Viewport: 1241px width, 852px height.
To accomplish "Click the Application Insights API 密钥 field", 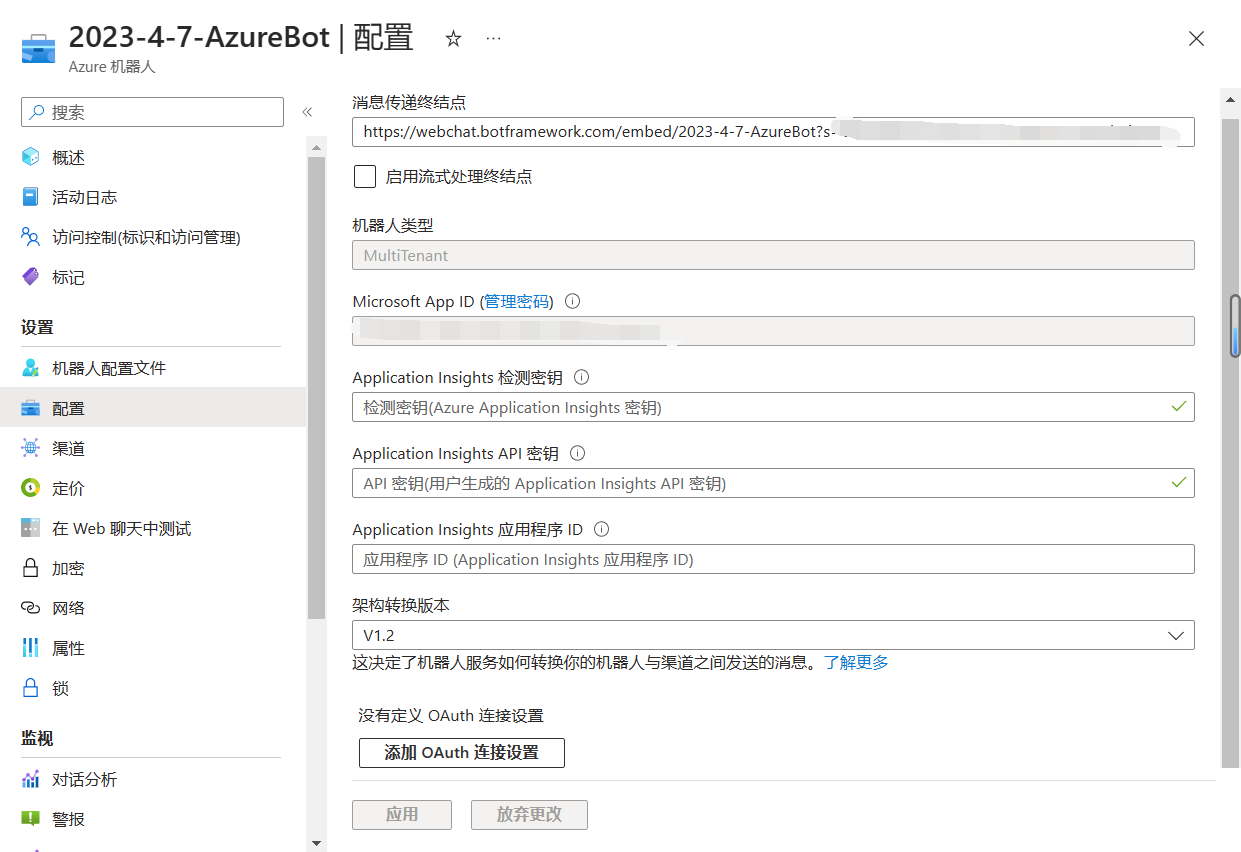I will tap(773, 483).
